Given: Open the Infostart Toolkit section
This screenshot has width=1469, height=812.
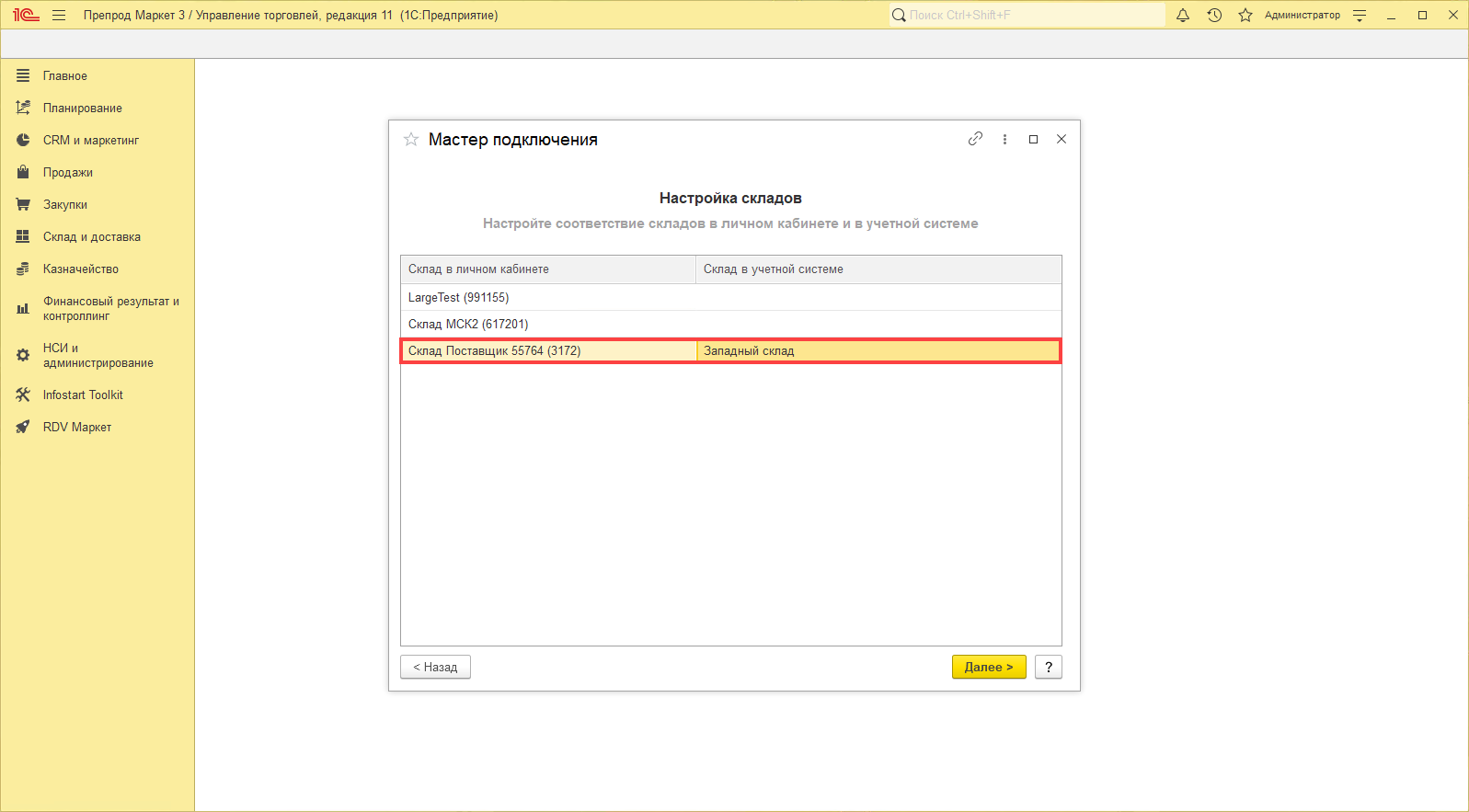Looking at the screenshot, I should [83, 395].
